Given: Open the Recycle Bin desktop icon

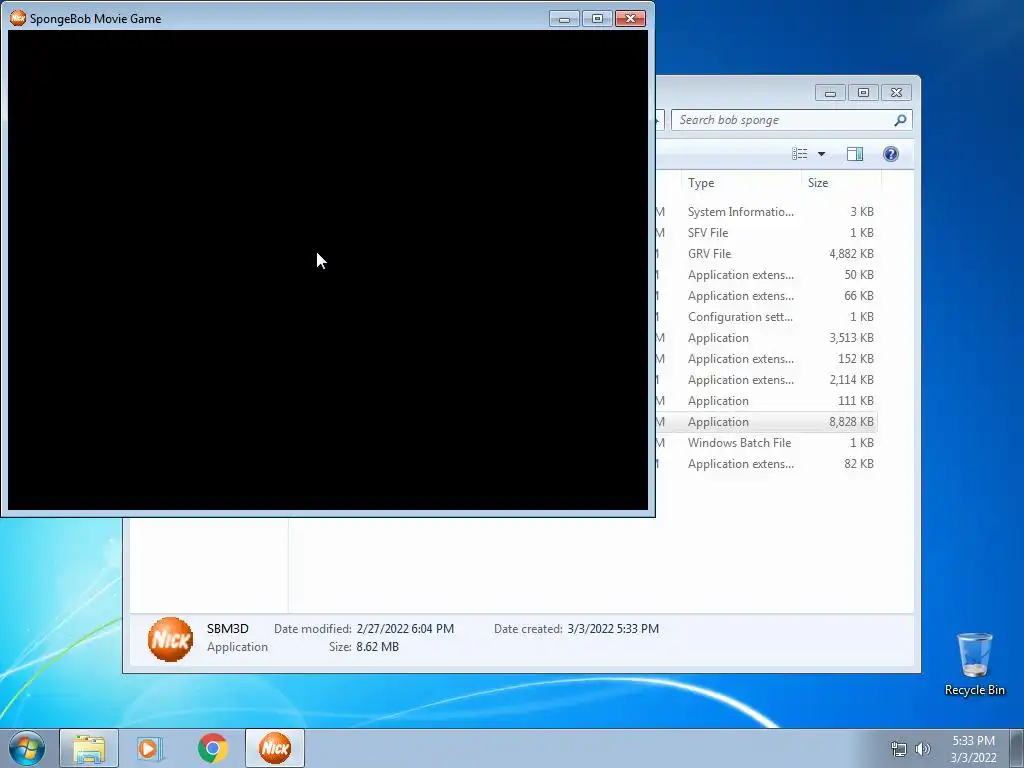Looking at the screenshot, I should click(x=974, y=664).
